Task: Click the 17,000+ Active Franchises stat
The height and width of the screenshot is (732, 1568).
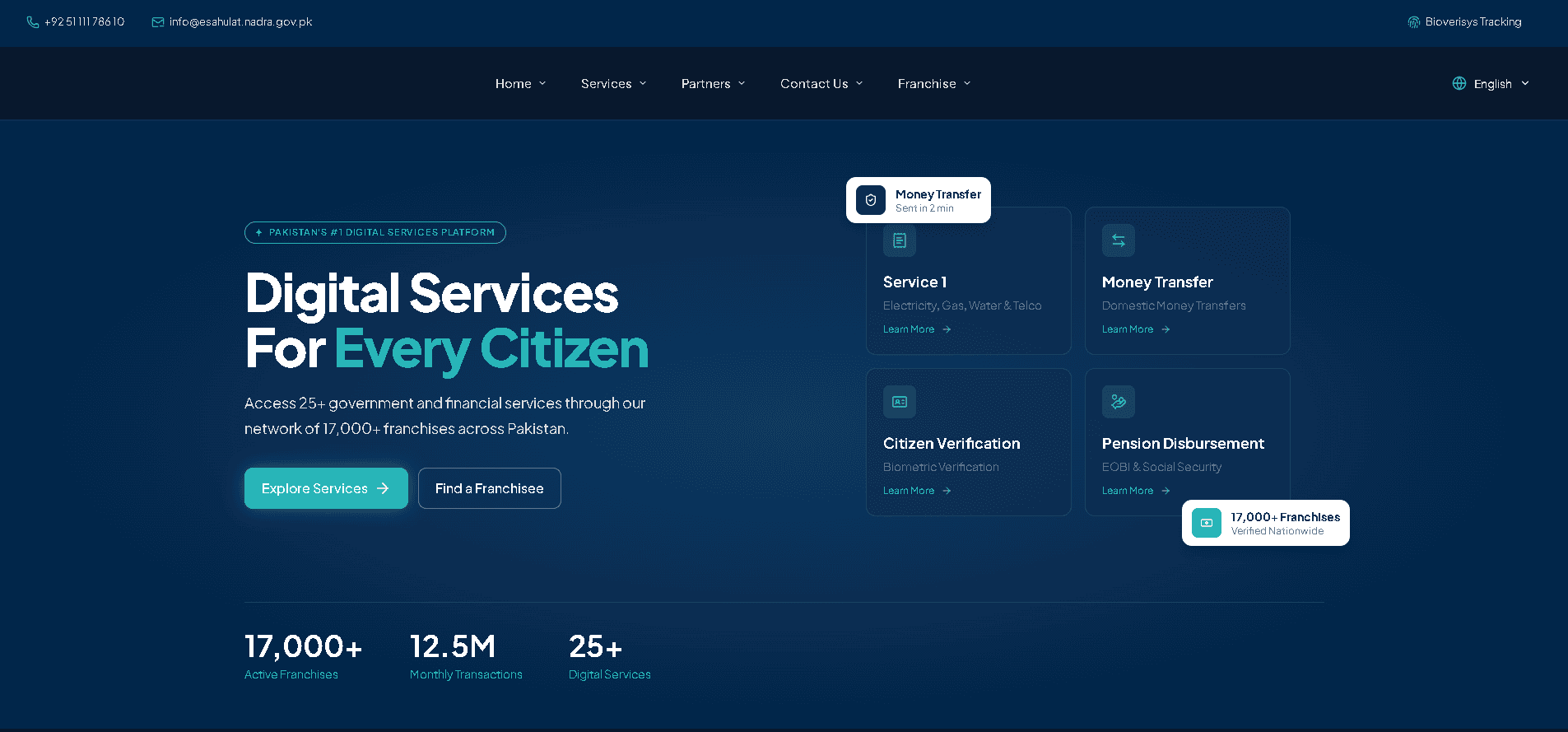Action: click(304, 657)
